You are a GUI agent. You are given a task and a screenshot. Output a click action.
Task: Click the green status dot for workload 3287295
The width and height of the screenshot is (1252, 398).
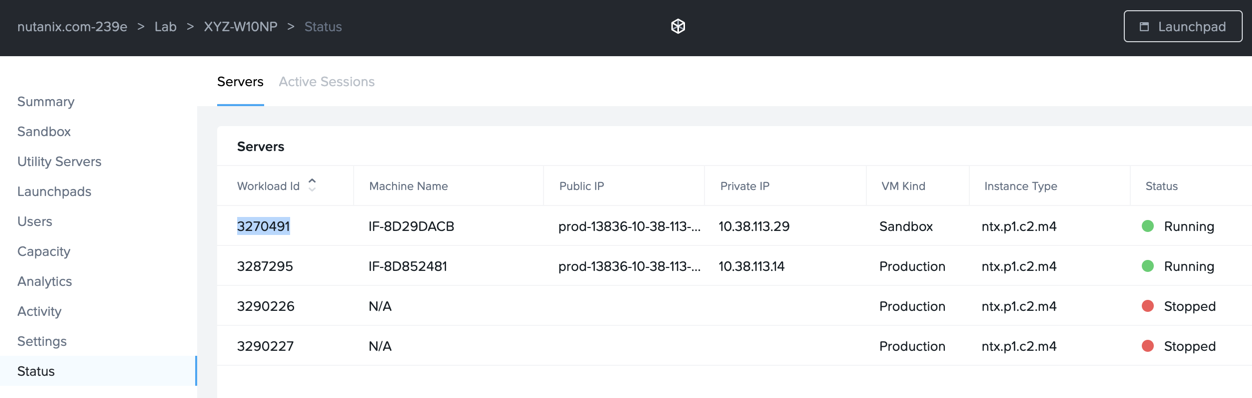pos(1148,266)
